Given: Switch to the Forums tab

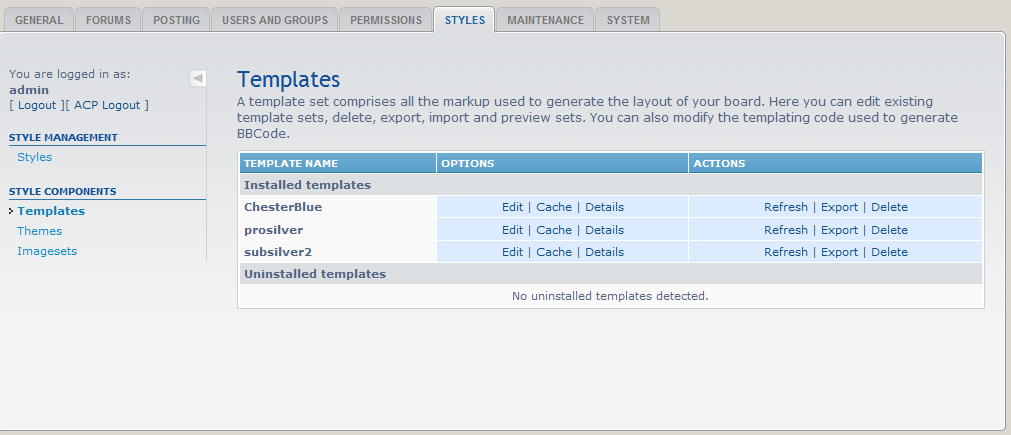Looking at the screenshot, I should (108, 20).
